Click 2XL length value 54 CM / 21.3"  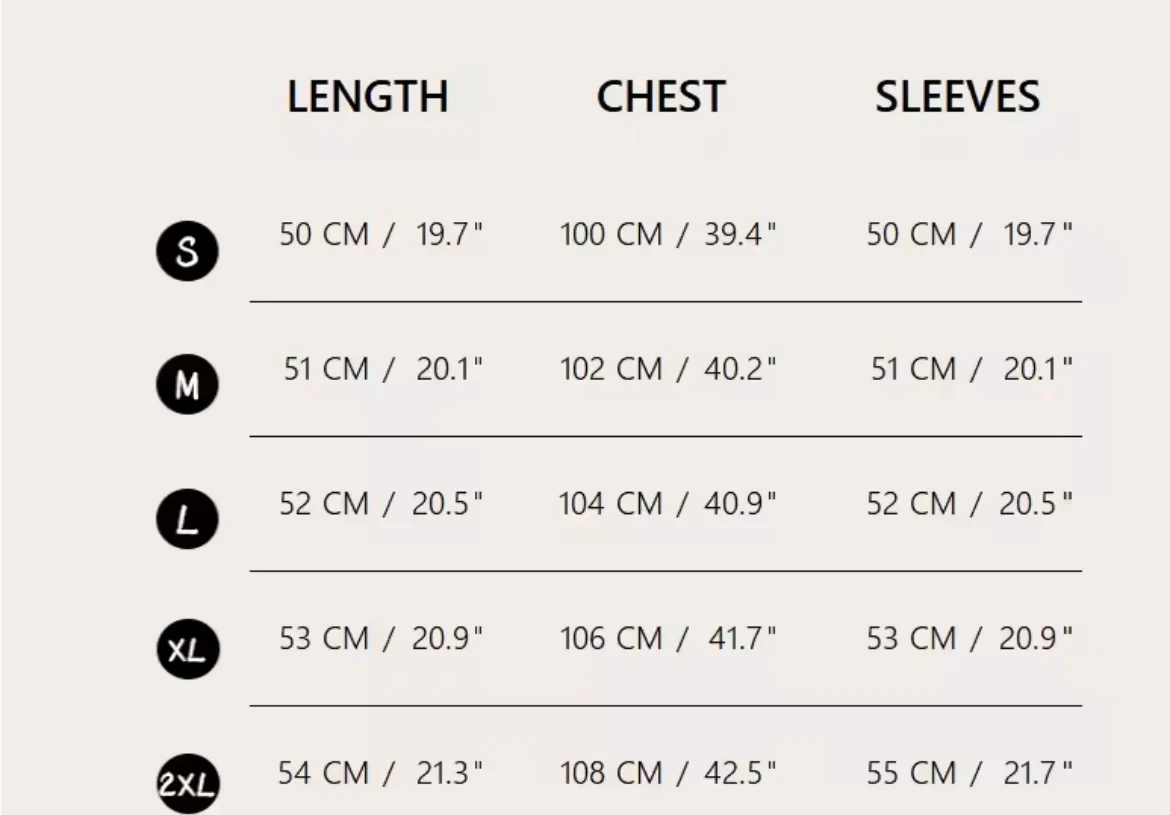click(381, 773)
